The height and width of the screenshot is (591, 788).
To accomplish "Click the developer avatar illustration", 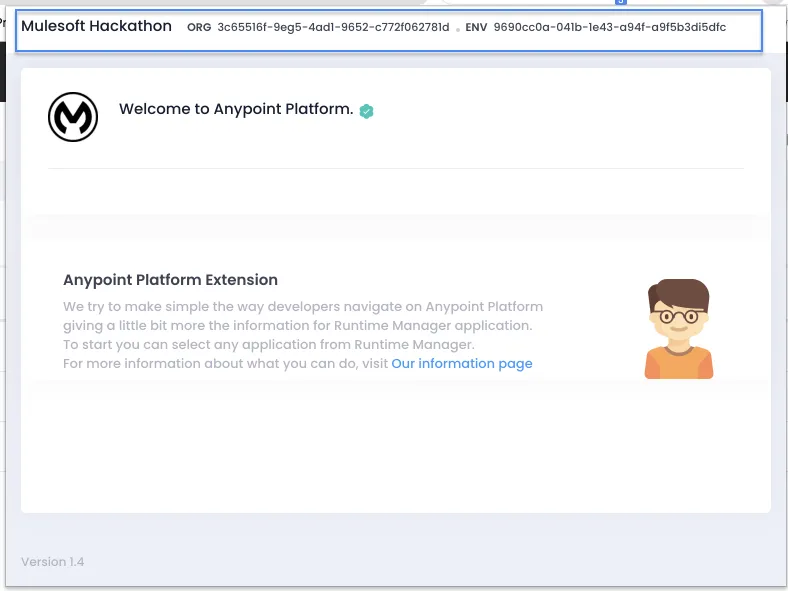I will pyautogui.click(x=678, y=329).
